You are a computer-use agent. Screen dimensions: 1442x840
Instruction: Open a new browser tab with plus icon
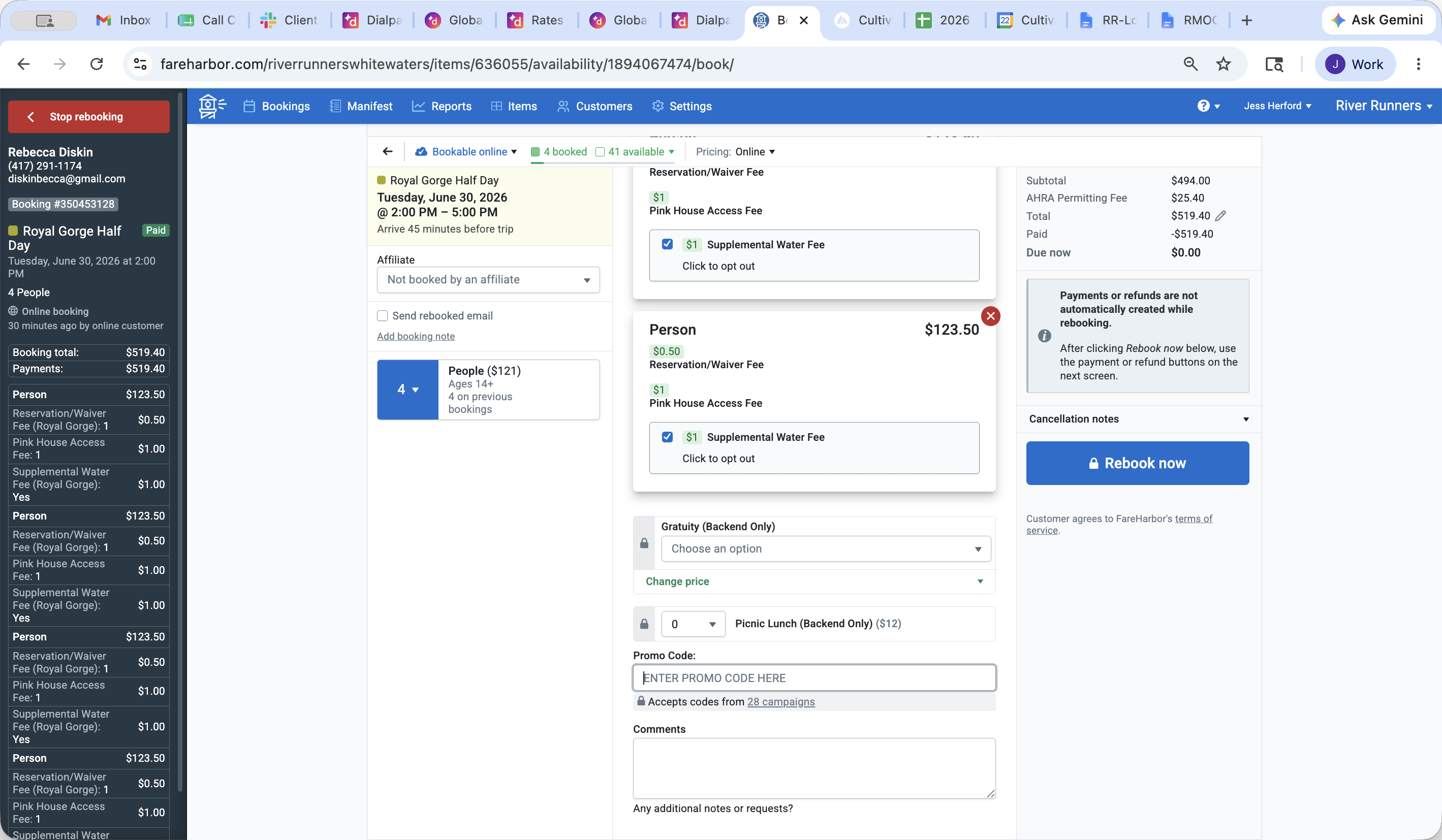1247,21
